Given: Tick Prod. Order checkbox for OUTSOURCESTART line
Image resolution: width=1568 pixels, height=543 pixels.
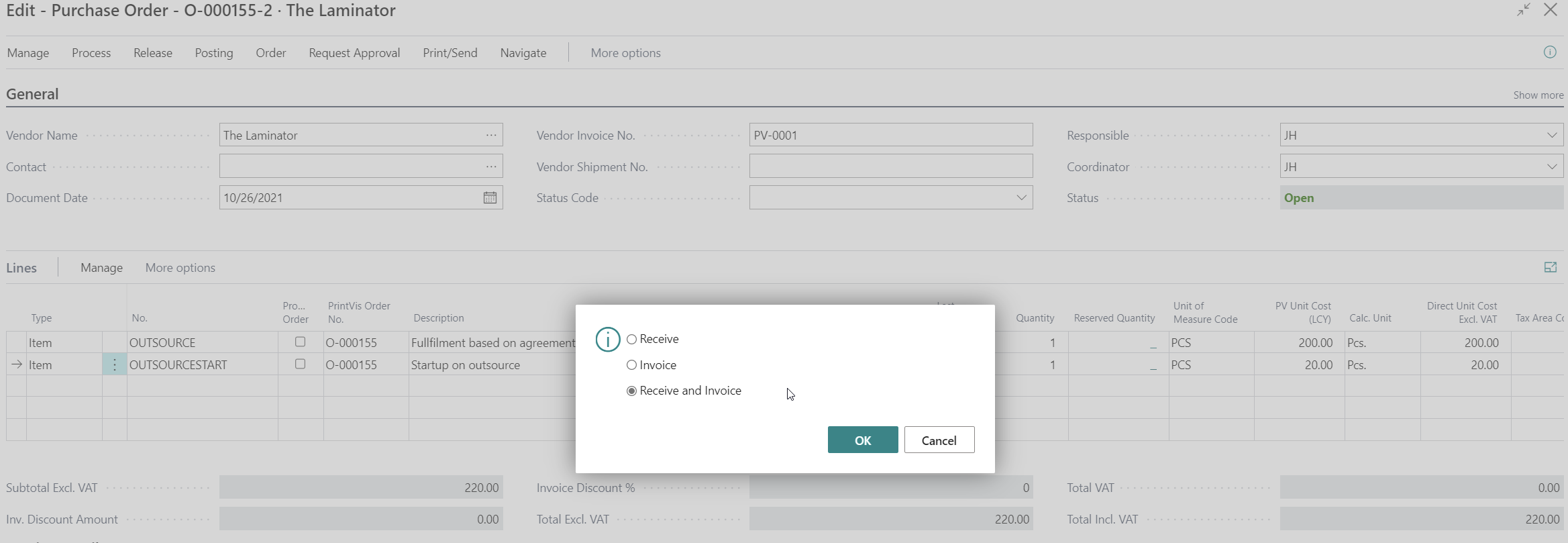Looking at the screenshot, I should [x=300, y=364].
